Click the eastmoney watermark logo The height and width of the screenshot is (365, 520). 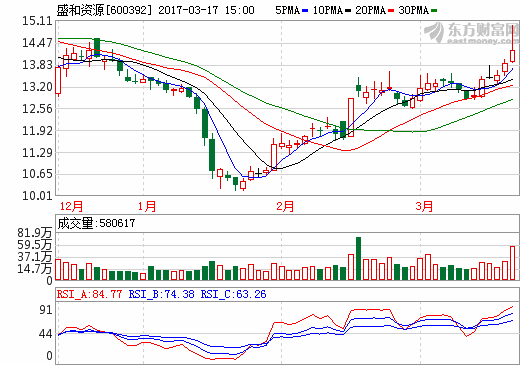coord(472,33)
